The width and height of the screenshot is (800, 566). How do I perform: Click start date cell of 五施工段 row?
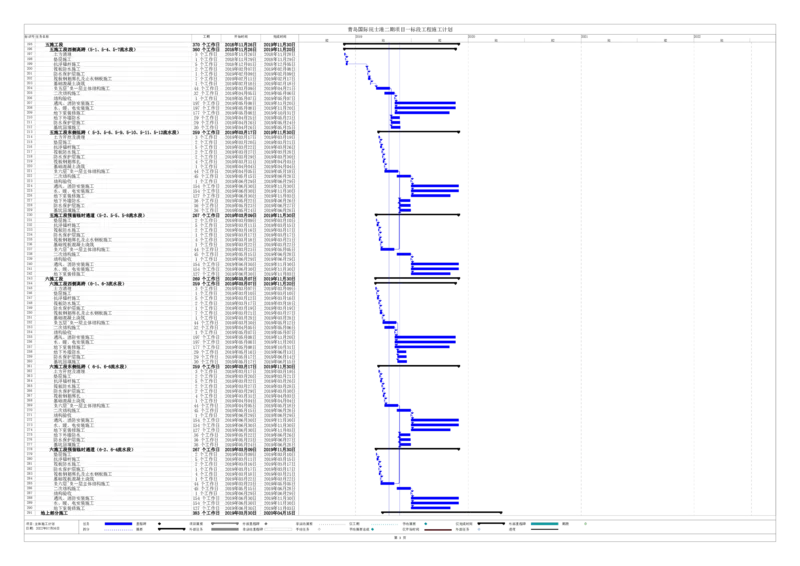pos(241,44)
